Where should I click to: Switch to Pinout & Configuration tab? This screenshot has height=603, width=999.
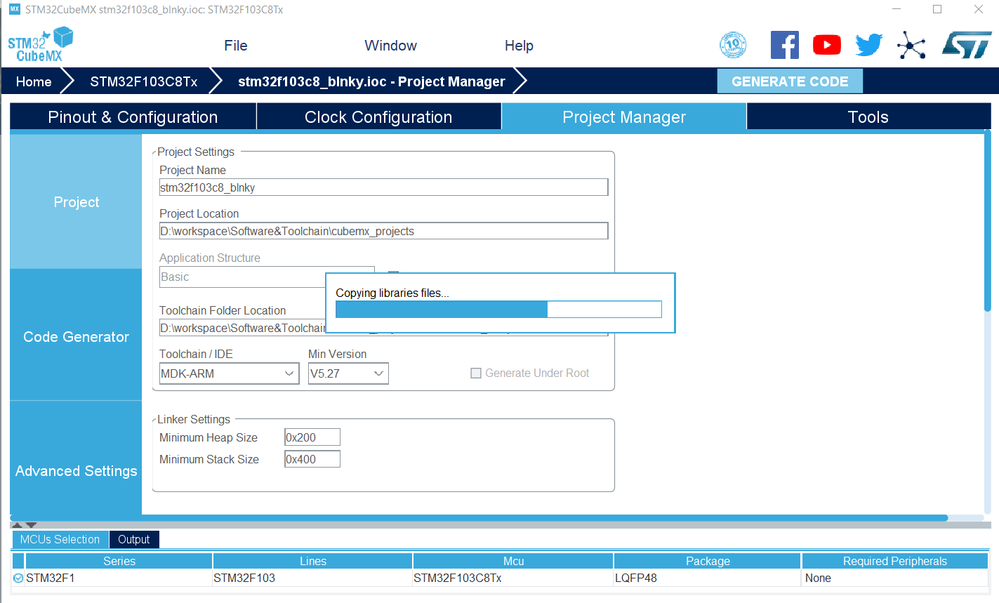tap(133, 117)
